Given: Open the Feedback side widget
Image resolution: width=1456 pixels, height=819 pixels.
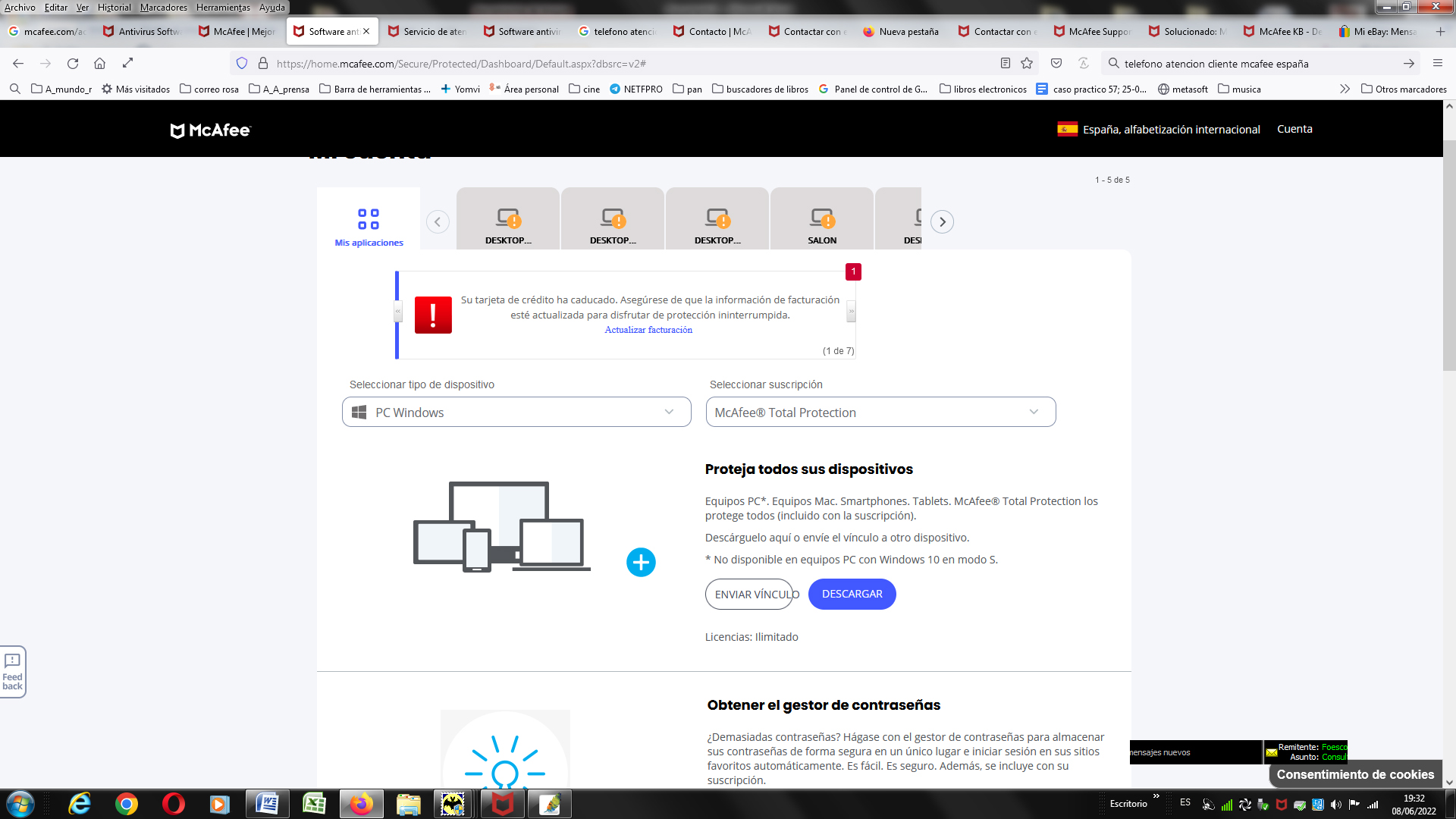Looking at the screenshot, I should coord(13,672).
